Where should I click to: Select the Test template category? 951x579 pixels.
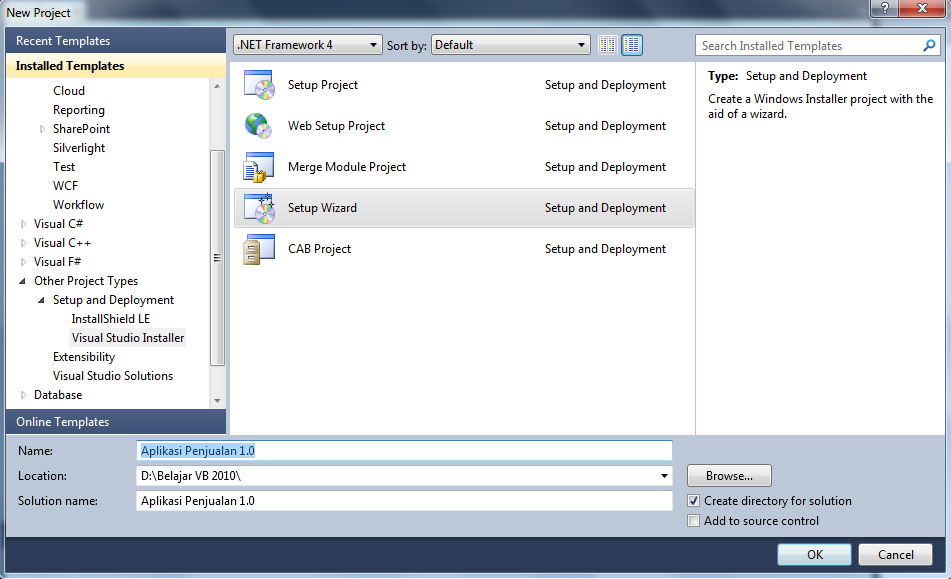point(64,167)
